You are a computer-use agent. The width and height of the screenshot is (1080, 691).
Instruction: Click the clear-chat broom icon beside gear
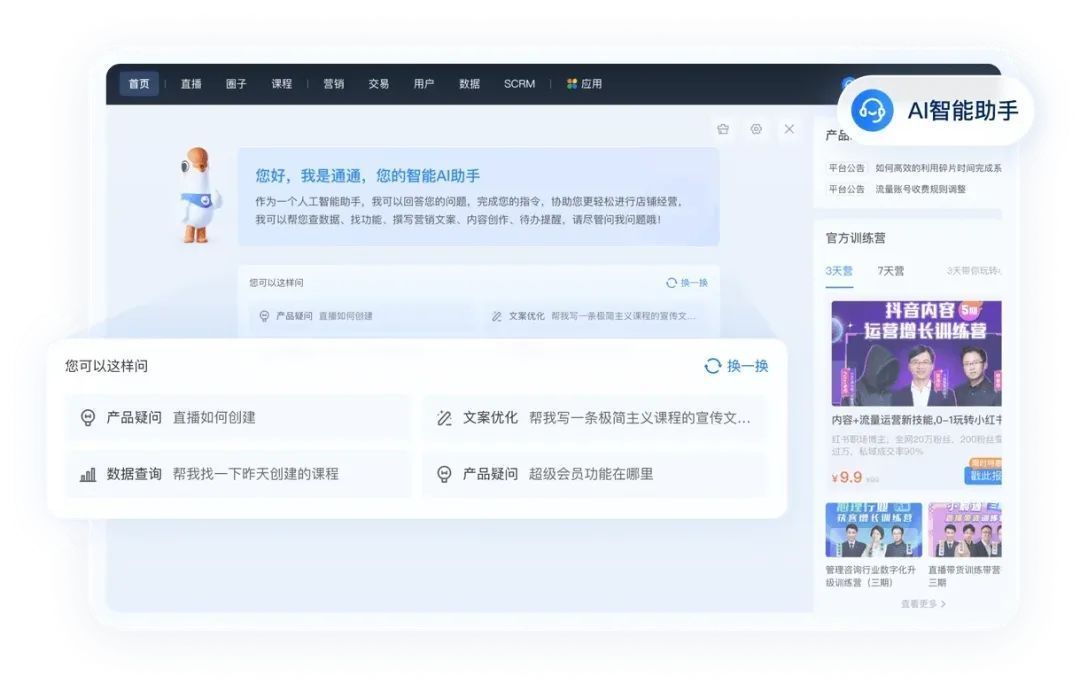click(723, 129)
